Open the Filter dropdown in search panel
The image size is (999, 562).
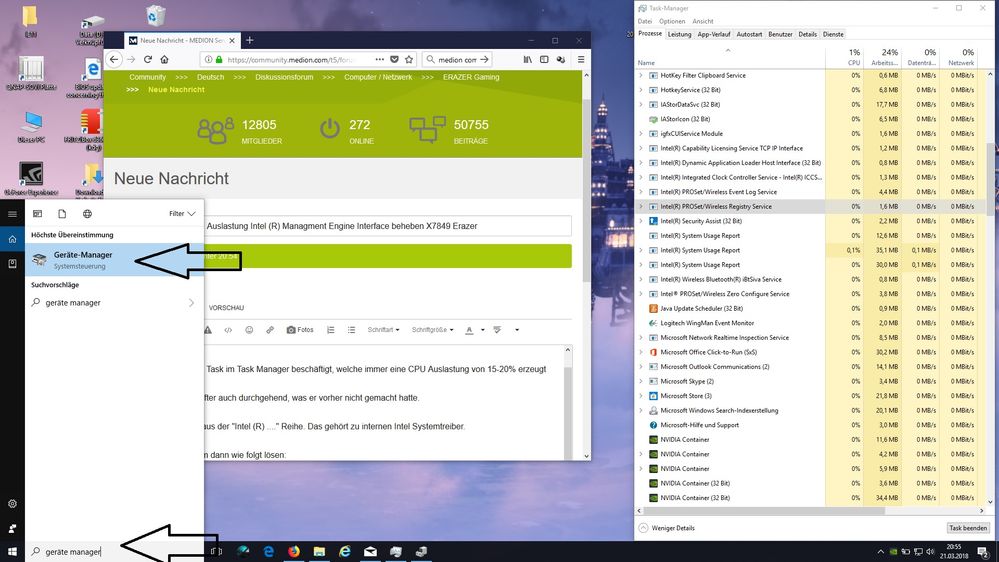181,213
